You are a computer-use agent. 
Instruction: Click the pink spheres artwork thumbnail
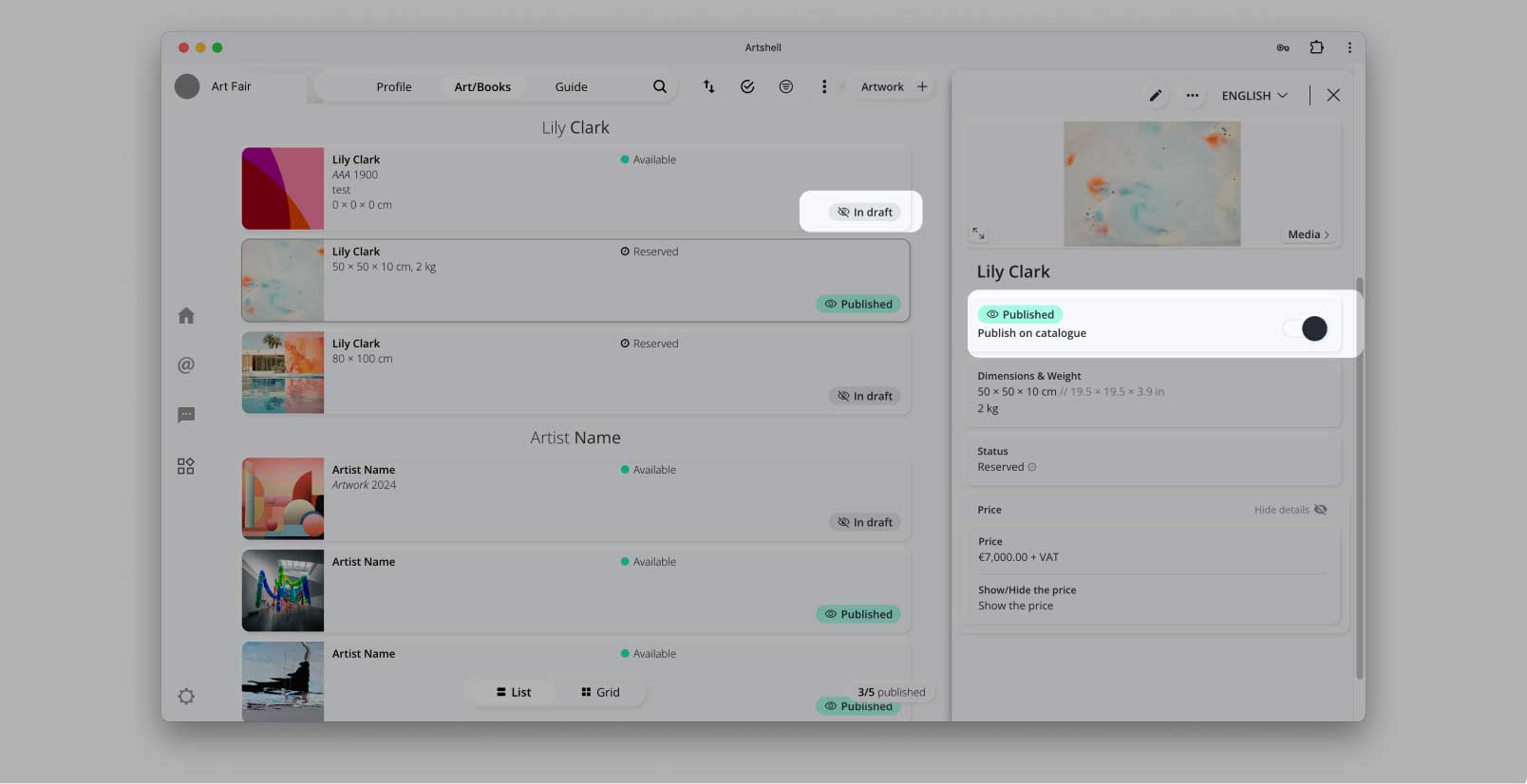[283, 498]
